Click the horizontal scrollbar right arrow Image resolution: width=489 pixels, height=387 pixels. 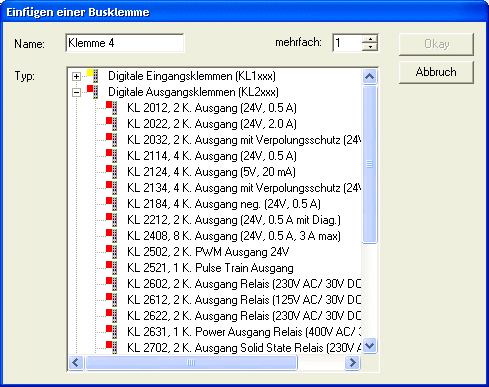[x=353, y=362]
